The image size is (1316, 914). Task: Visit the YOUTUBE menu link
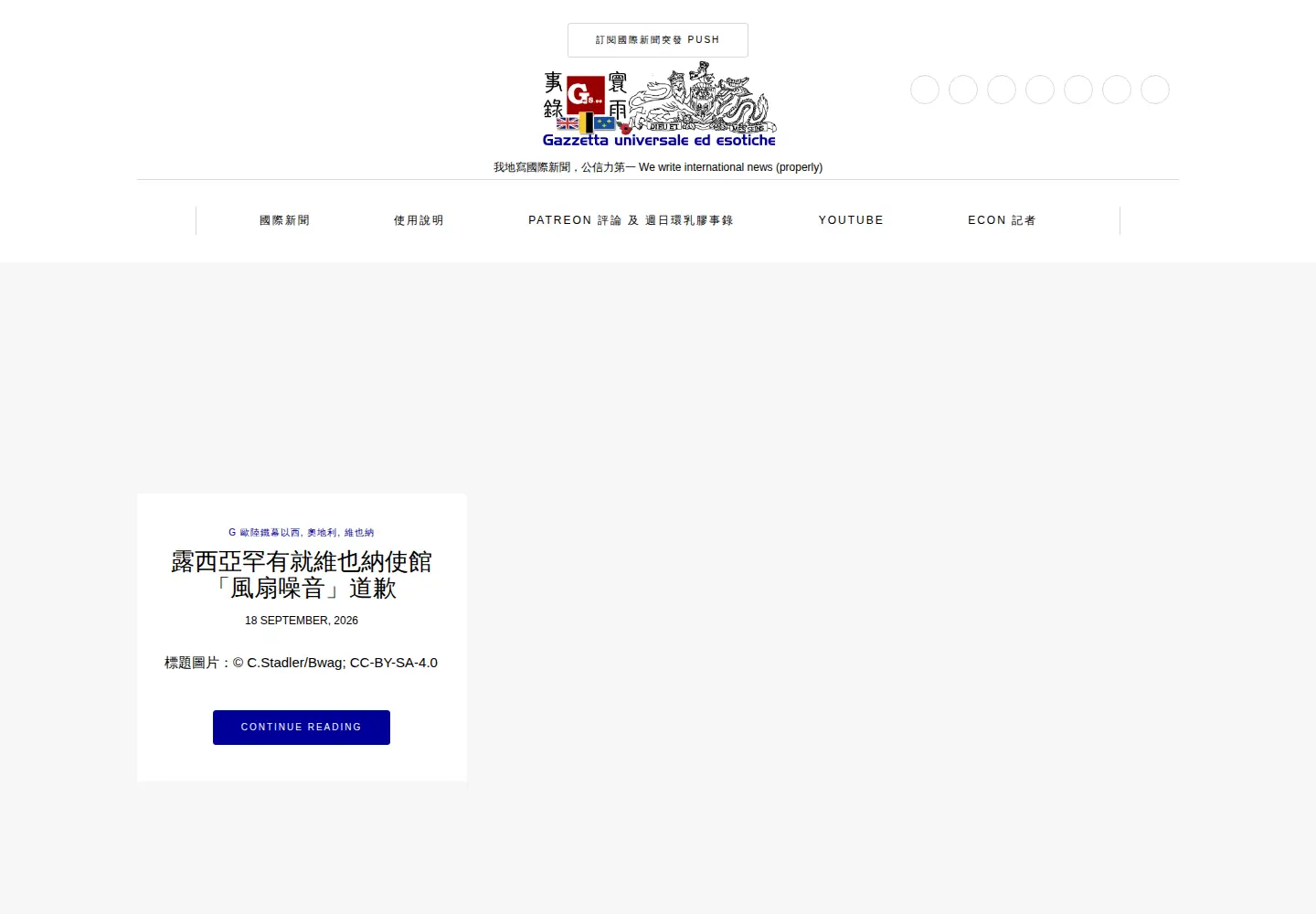click(x=851, y=220)
